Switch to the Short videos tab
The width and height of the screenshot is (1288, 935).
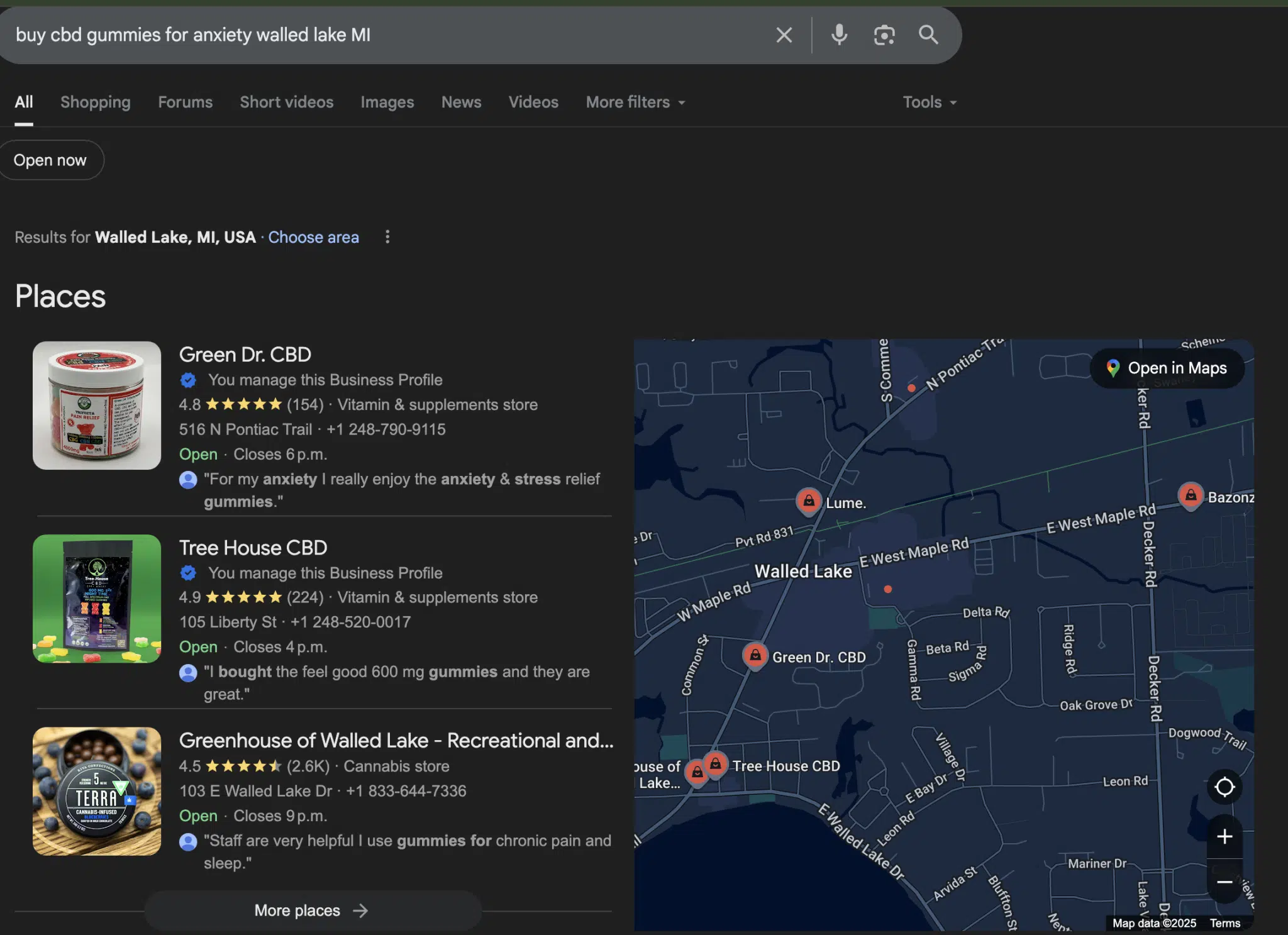pyautogui.click(x=287, y=102)
